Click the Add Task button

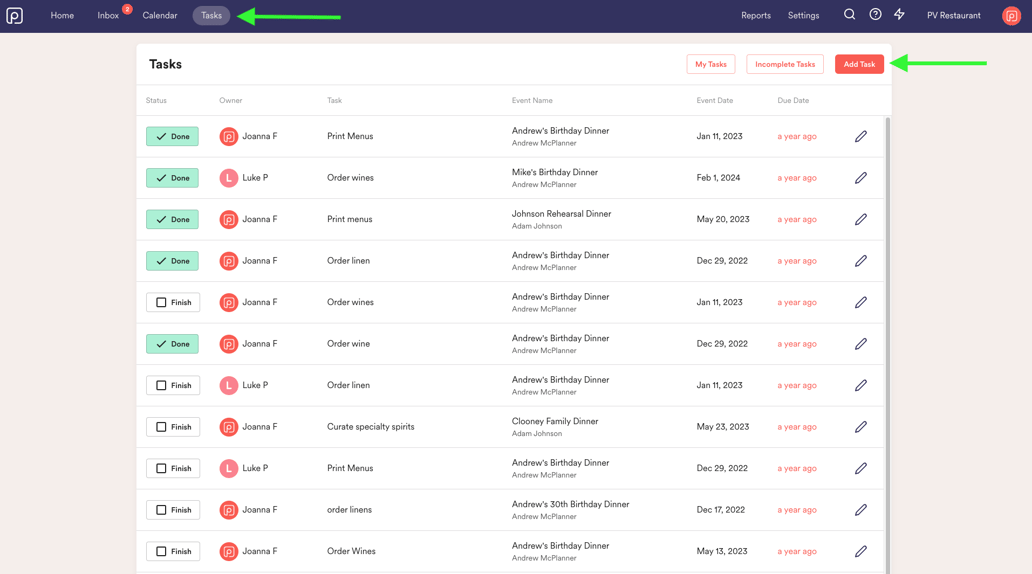(859, 64)
